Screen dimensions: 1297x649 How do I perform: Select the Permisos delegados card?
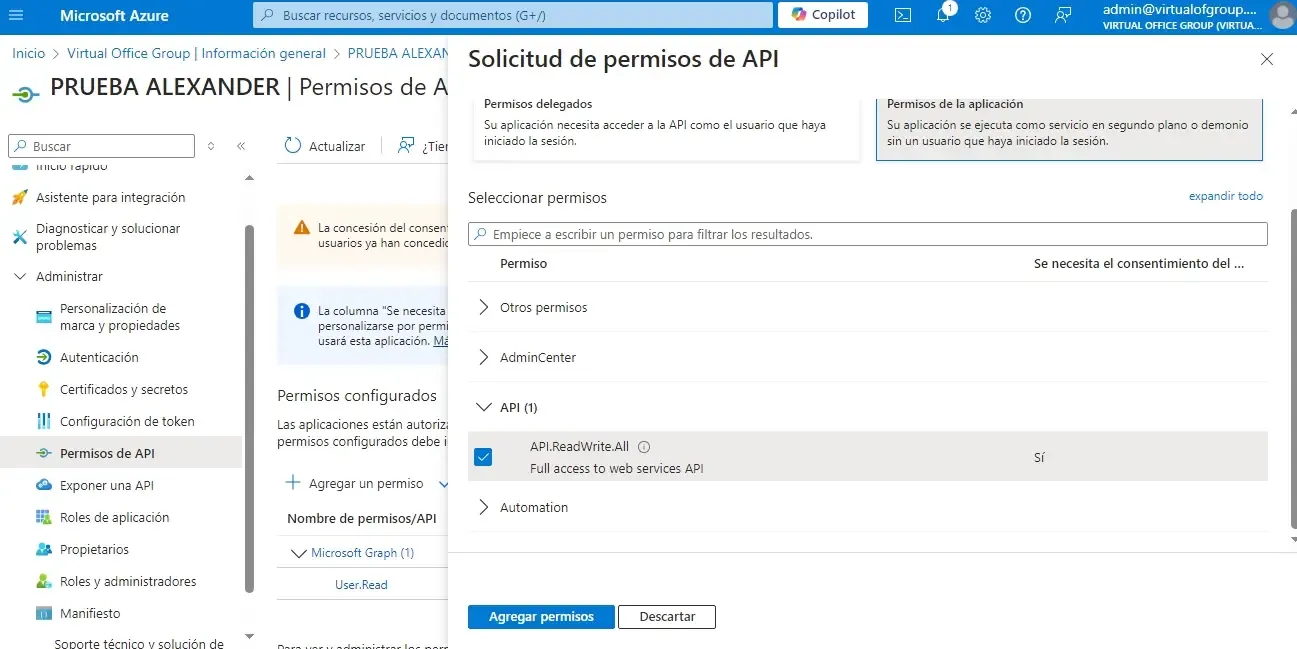point(664,127)
